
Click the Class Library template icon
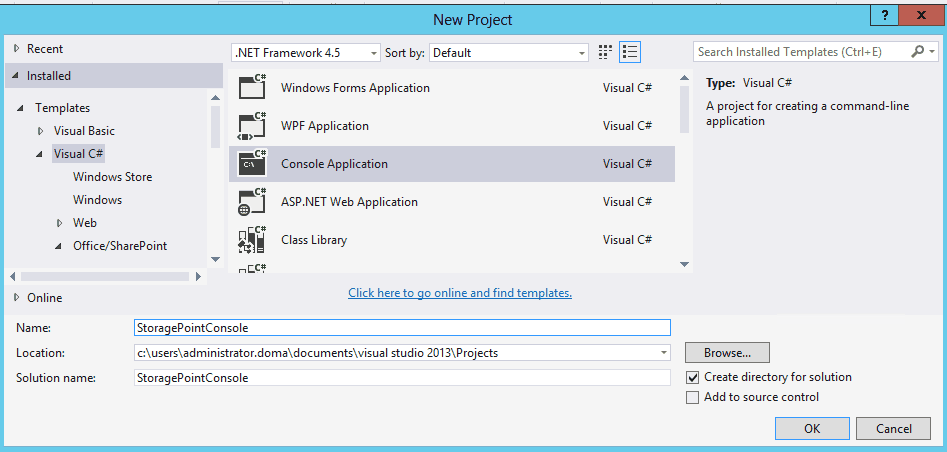251,240
